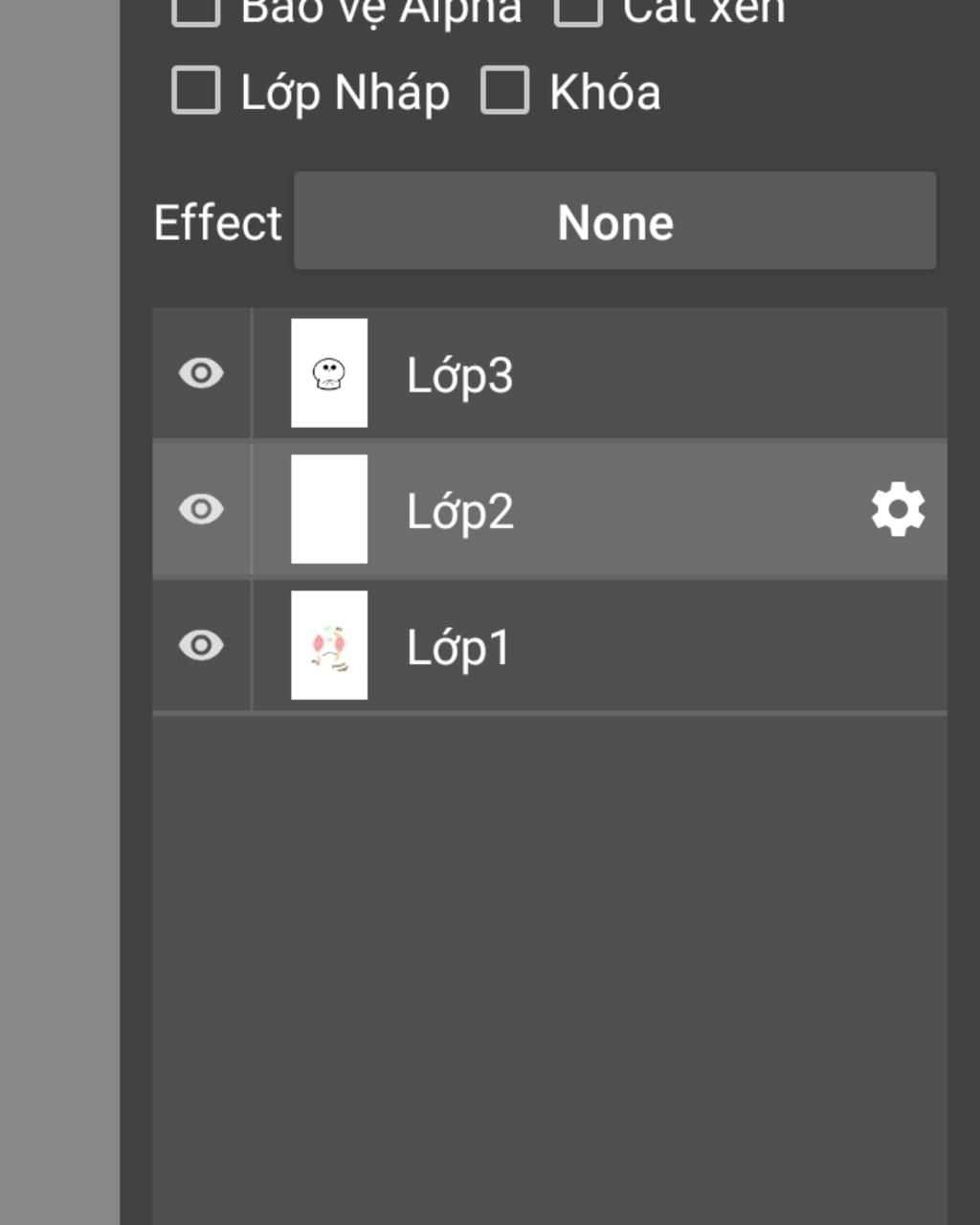Viewport: 980px width, 1225px height.
Task: Toggle visibility of the Lớp2 layer
Action: tap(201, 509)
